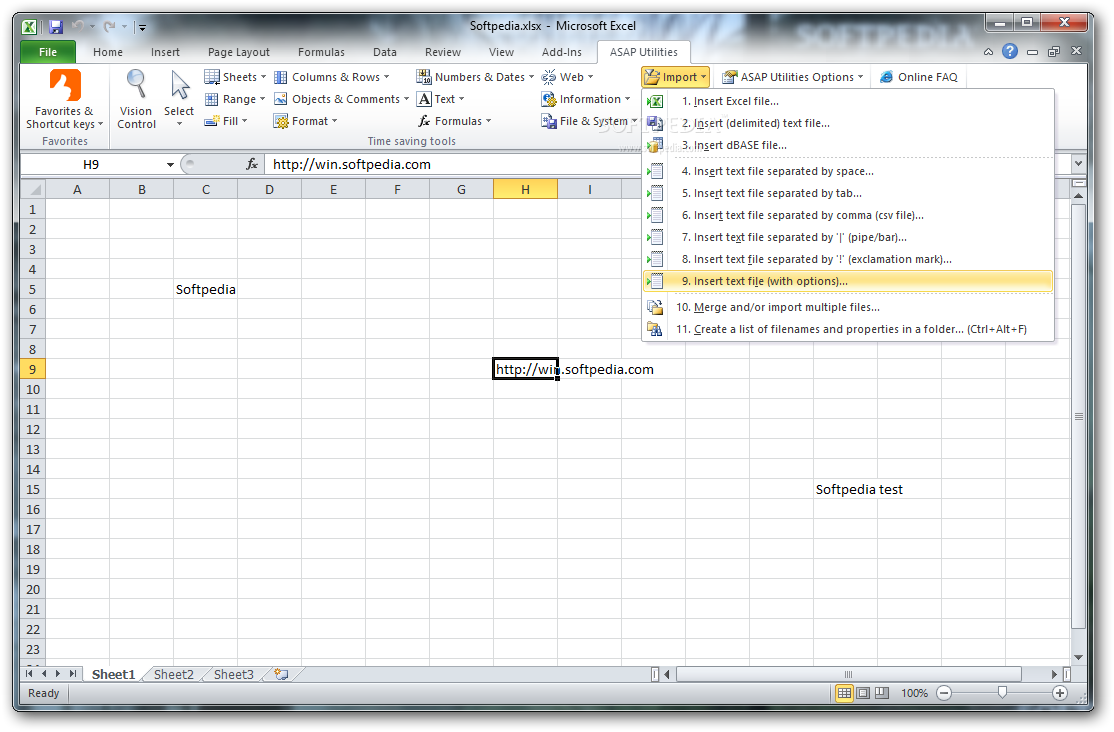Expand ASAP Formulas tools dropdown
Viewport: 1114px width, 732px height.
(x=455, y=121)
